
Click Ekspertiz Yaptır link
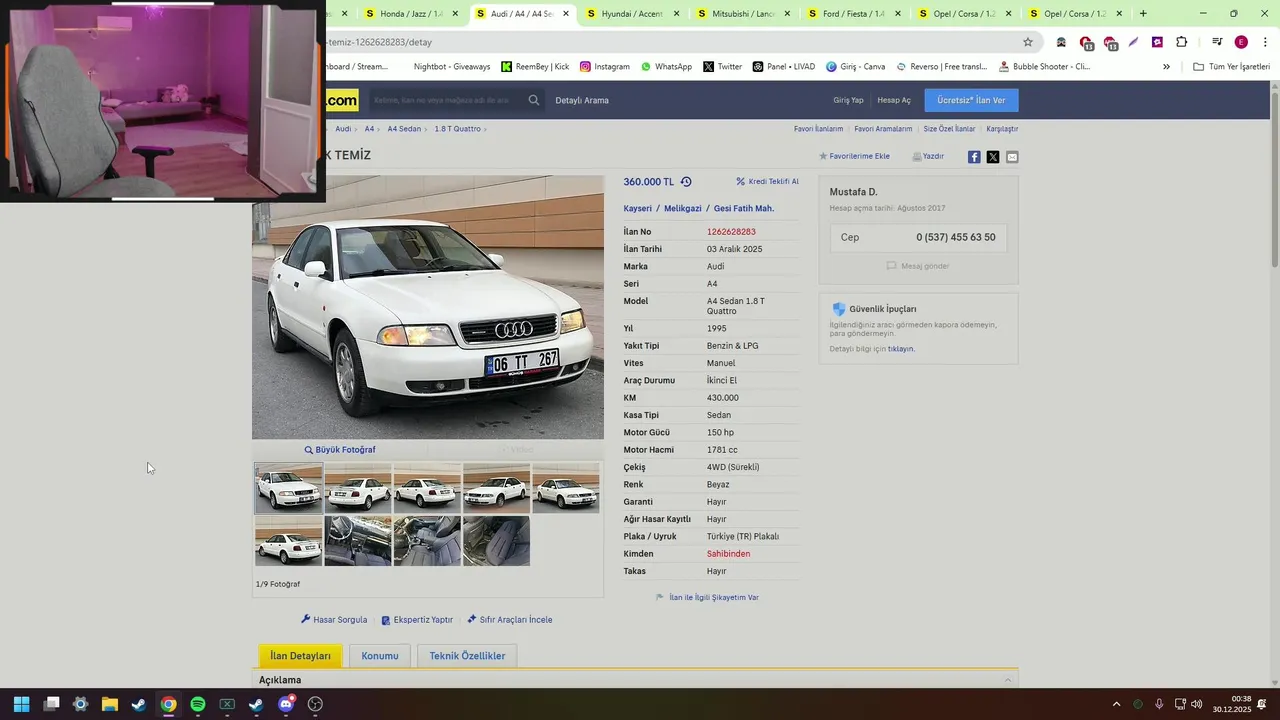point(417,620)
